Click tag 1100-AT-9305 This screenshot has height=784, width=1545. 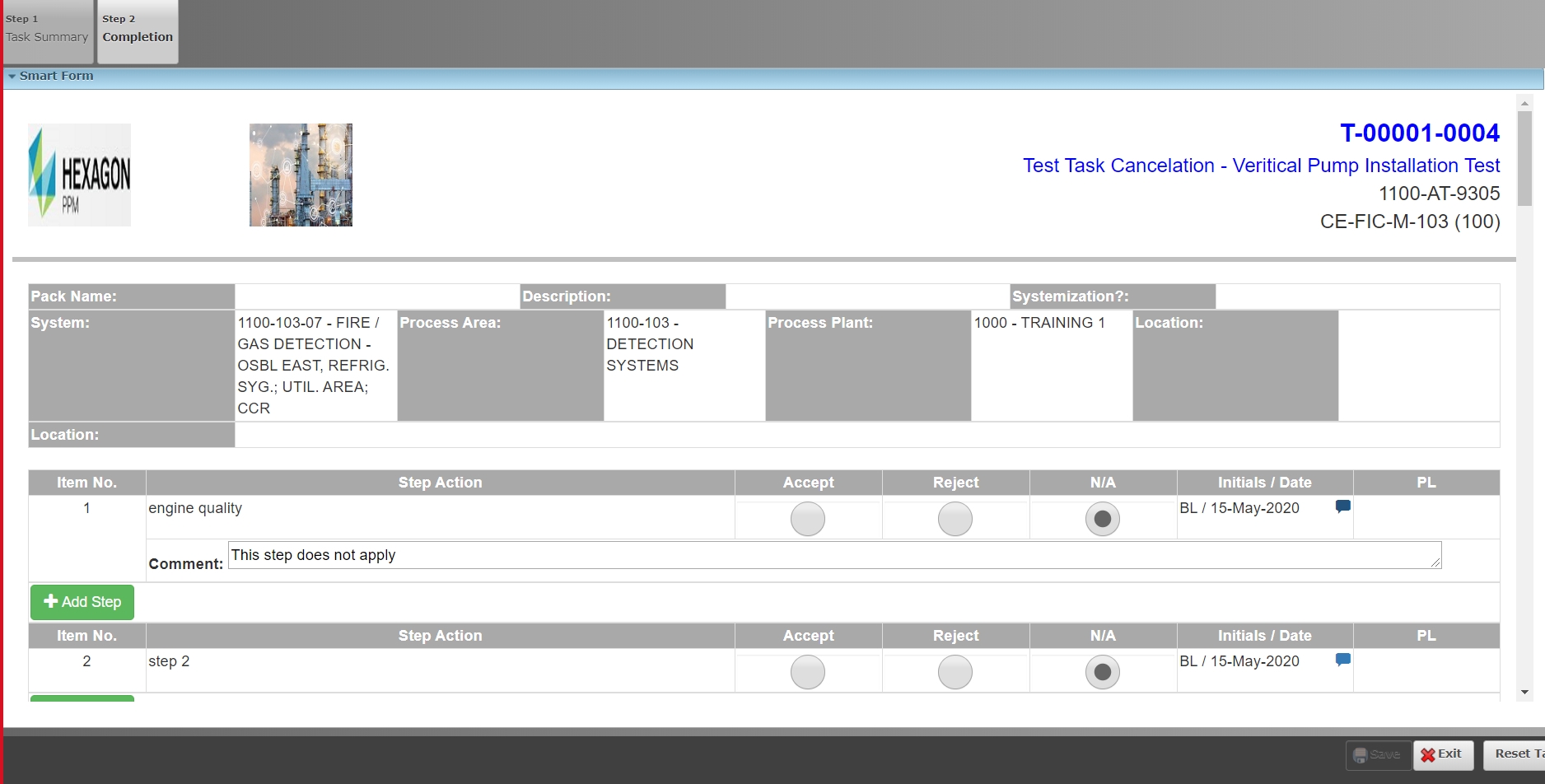(1440, 194)
